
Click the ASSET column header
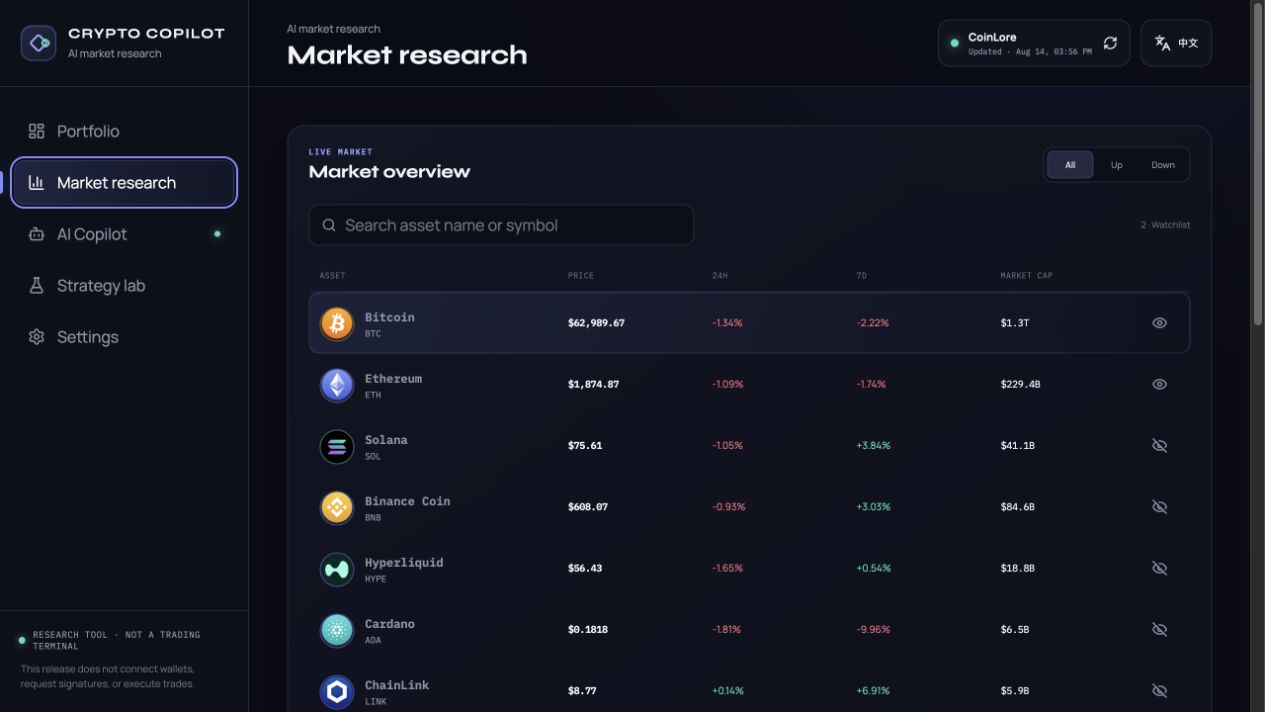pos(332,275)
